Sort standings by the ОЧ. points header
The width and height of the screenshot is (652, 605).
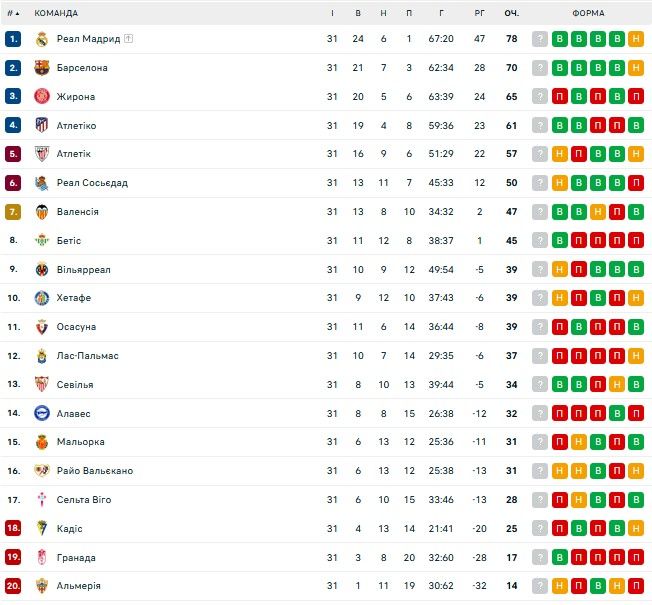(511, 13)
